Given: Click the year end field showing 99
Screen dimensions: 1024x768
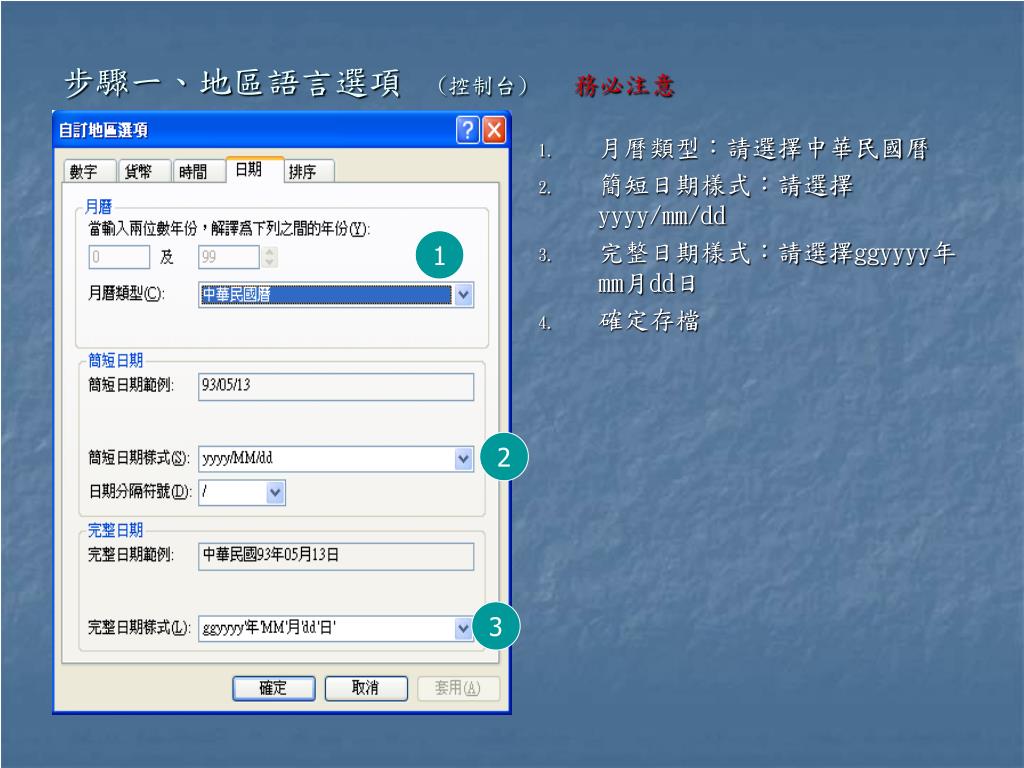Looking at the screenshot, I should pos(229,257).
